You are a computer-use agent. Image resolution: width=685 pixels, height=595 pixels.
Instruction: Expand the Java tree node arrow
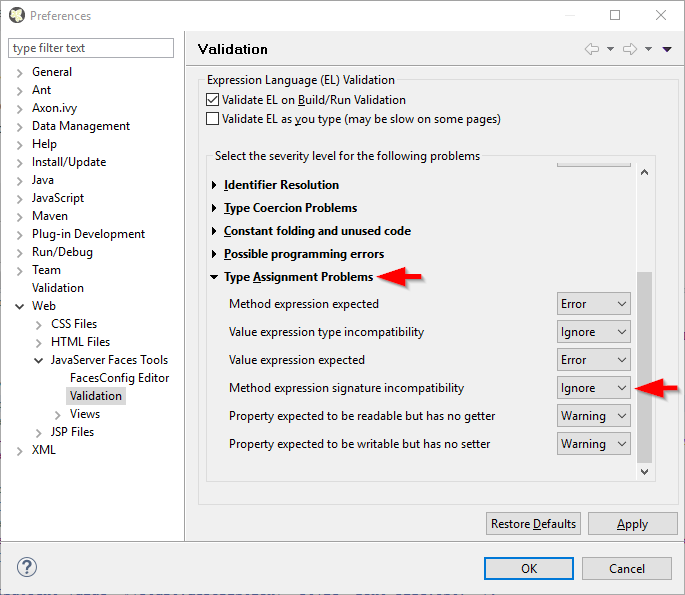19,181
